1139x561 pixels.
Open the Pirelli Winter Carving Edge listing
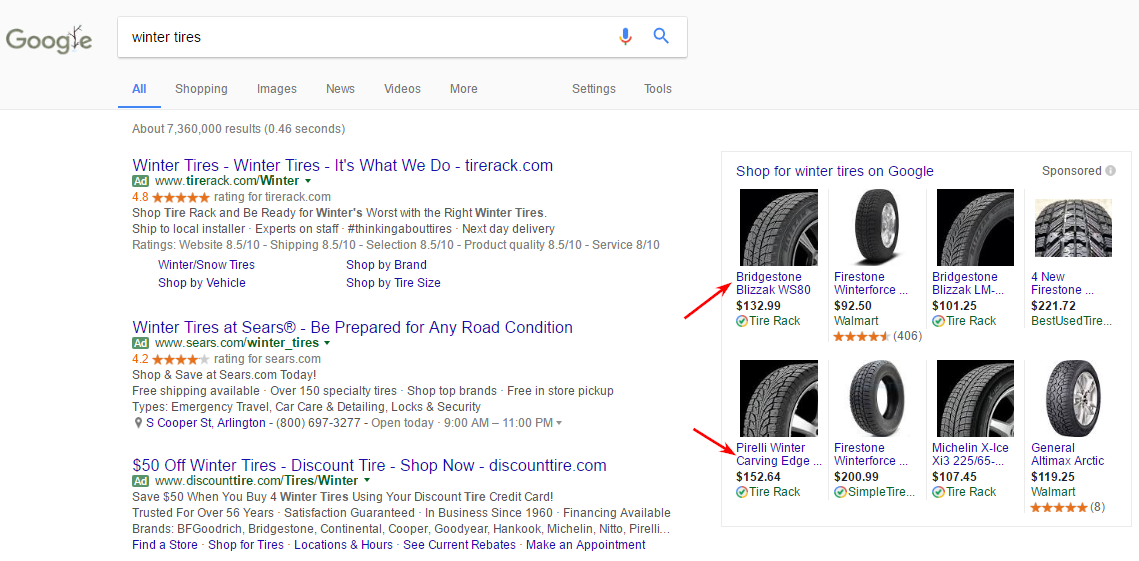point(778,455)
